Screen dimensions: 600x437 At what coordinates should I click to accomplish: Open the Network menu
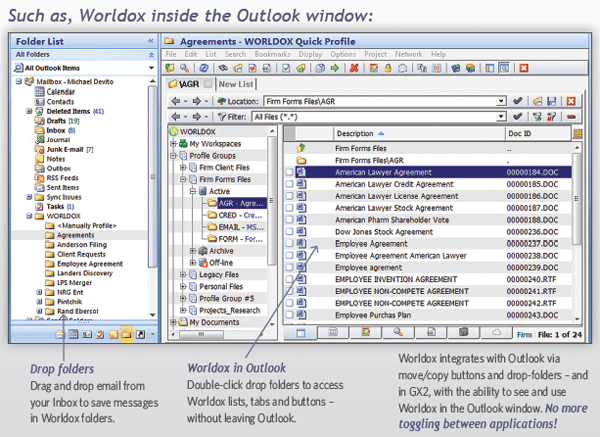[408, 54]
